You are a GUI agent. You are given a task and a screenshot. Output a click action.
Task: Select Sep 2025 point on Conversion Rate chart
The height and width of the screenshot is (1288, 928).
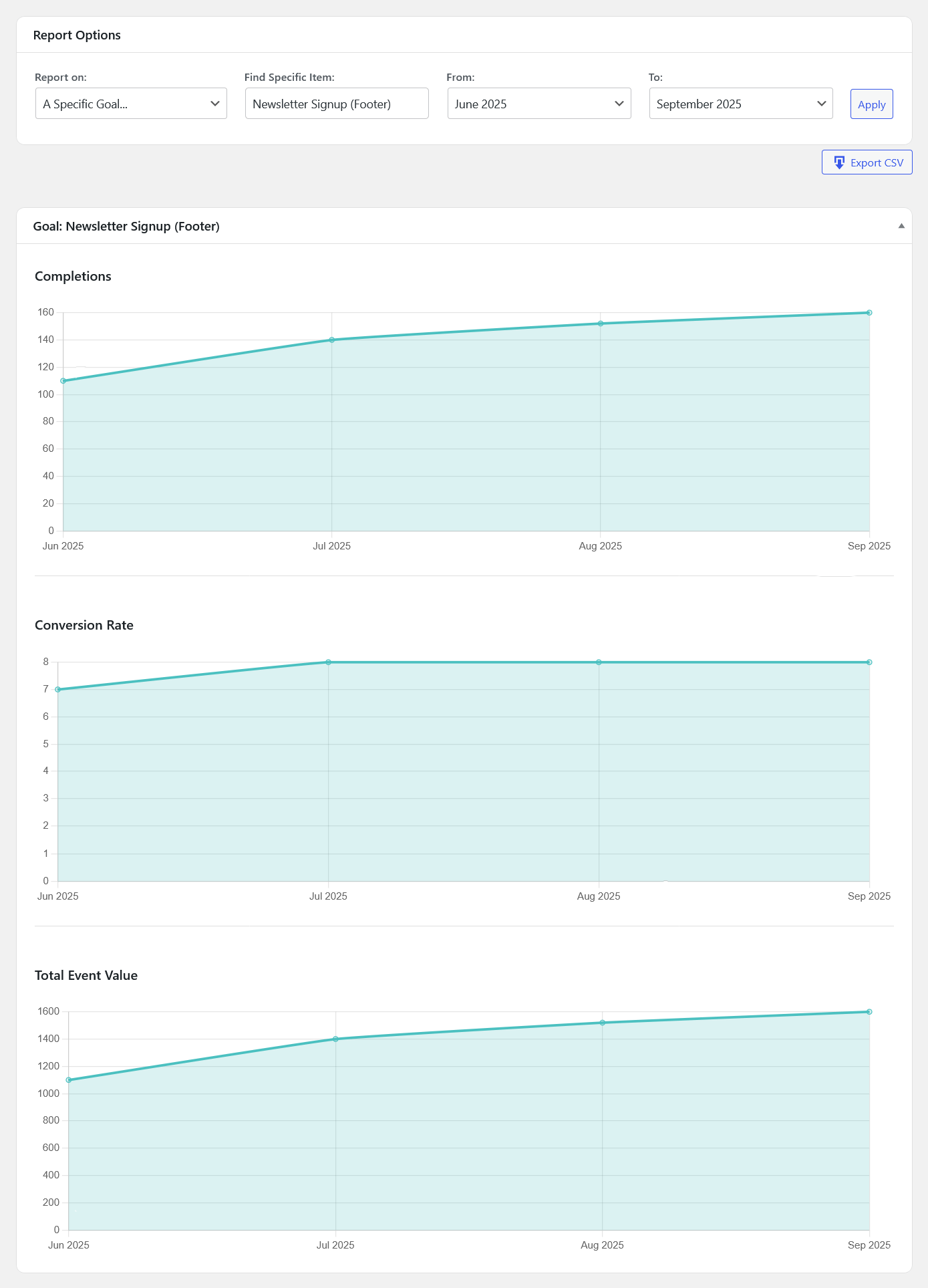[x=869, y=662]
